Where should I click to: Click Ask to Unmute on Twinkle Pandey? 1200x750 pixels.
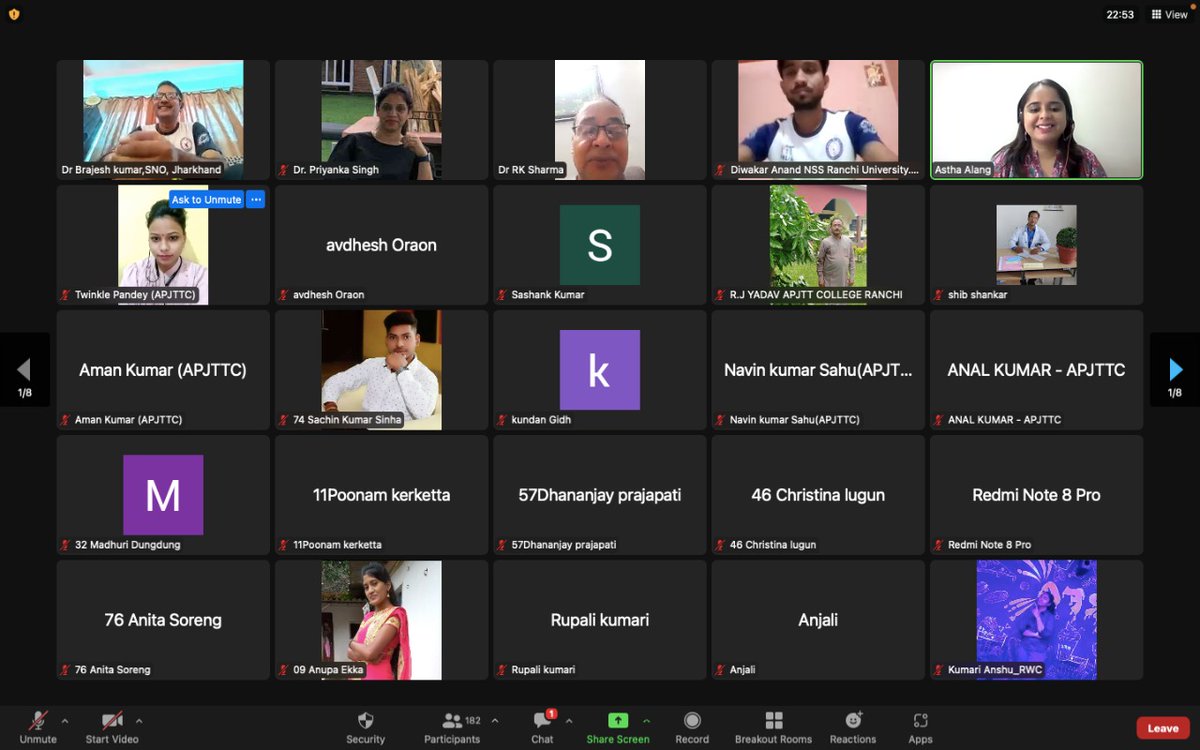coord(206,199)
